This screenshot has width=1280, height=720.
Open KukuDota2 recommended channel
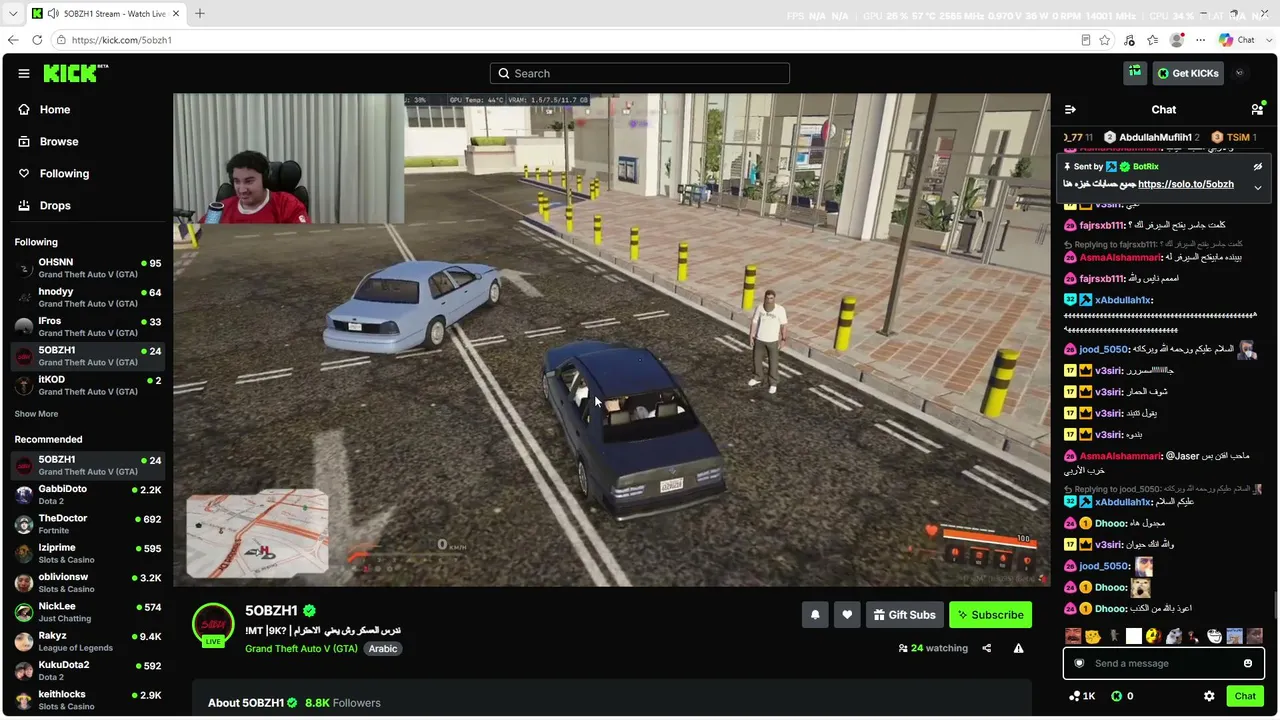point(86,671)
